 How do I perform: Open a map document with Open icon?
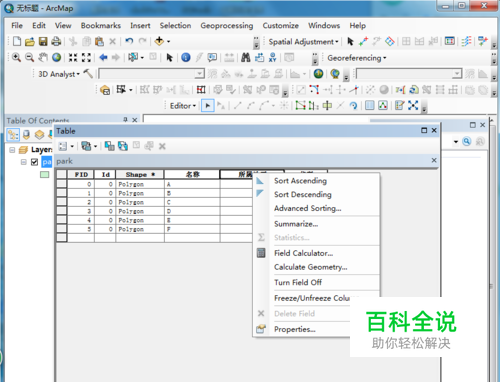[x=30, y=41]
